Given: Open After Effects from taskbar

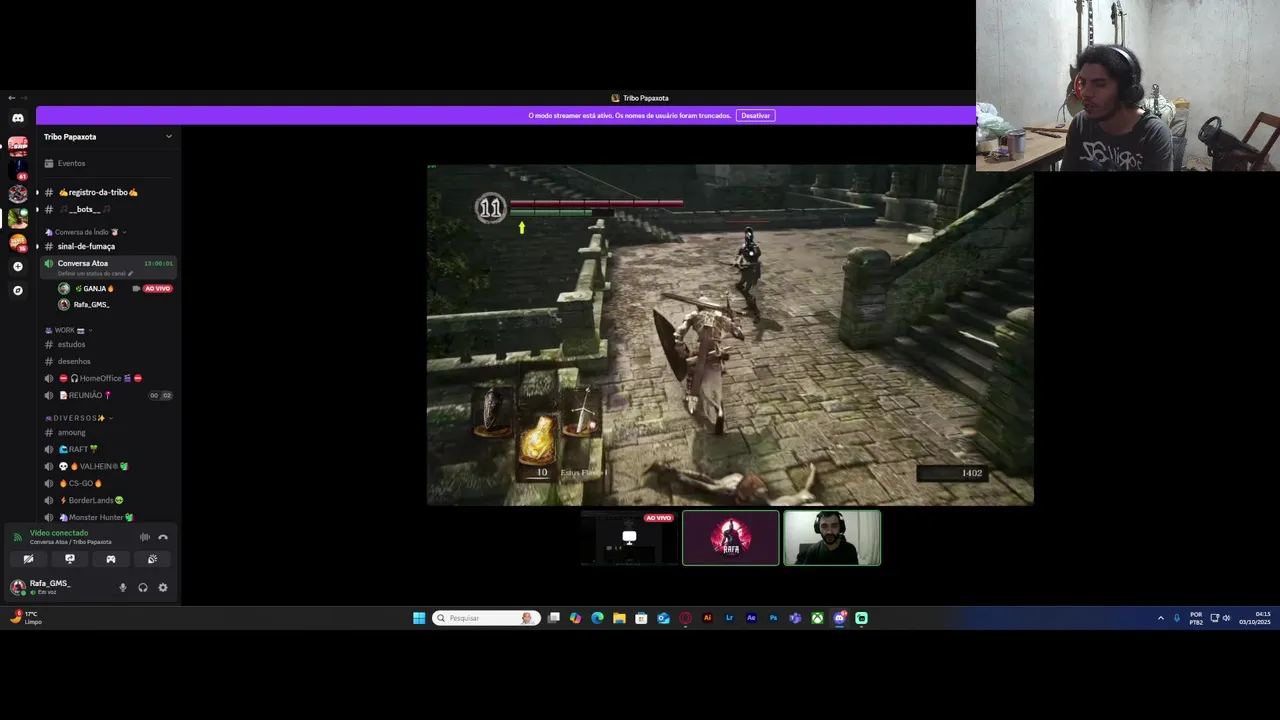Looking at the screenshot, I should tap(751, 618).
